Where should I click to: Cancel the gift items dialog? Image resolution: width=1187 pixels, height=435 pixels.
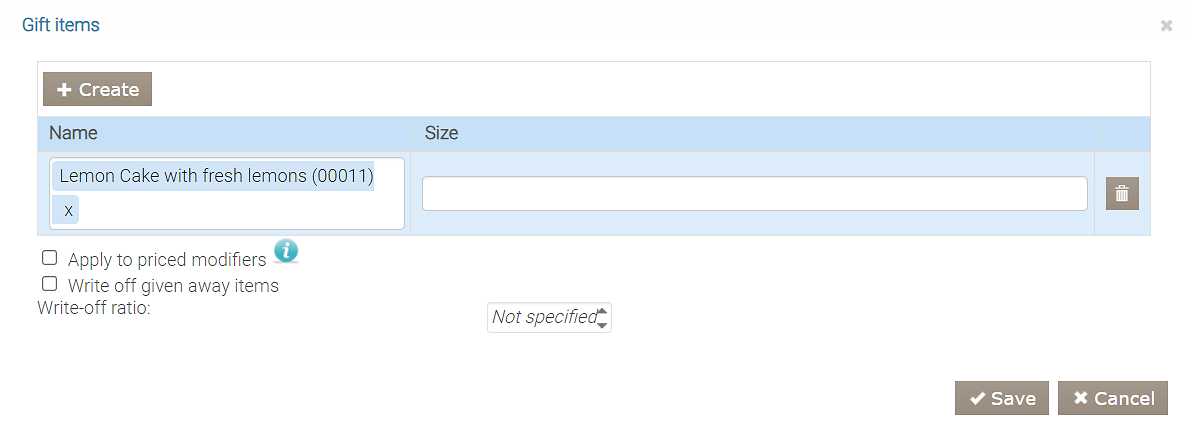point(1113,398)
